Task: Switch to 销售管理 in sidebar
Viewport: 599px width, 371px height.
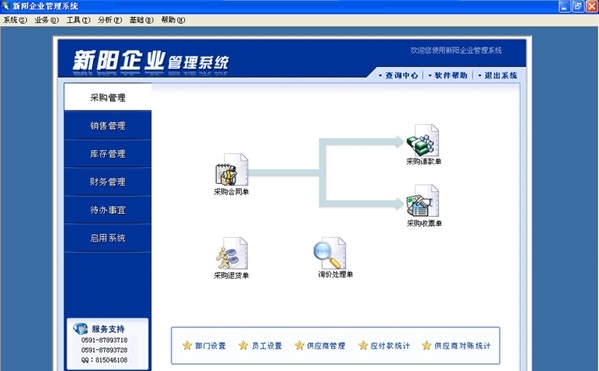Action: click(x=108, y=126)
